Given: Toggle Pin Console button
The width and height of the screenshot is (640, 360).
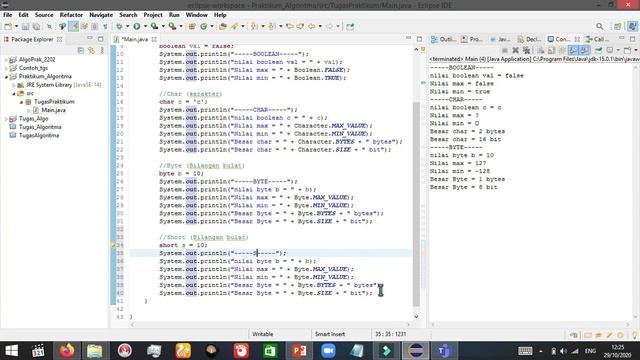Looking at the screenshot, I should point(598,50).
